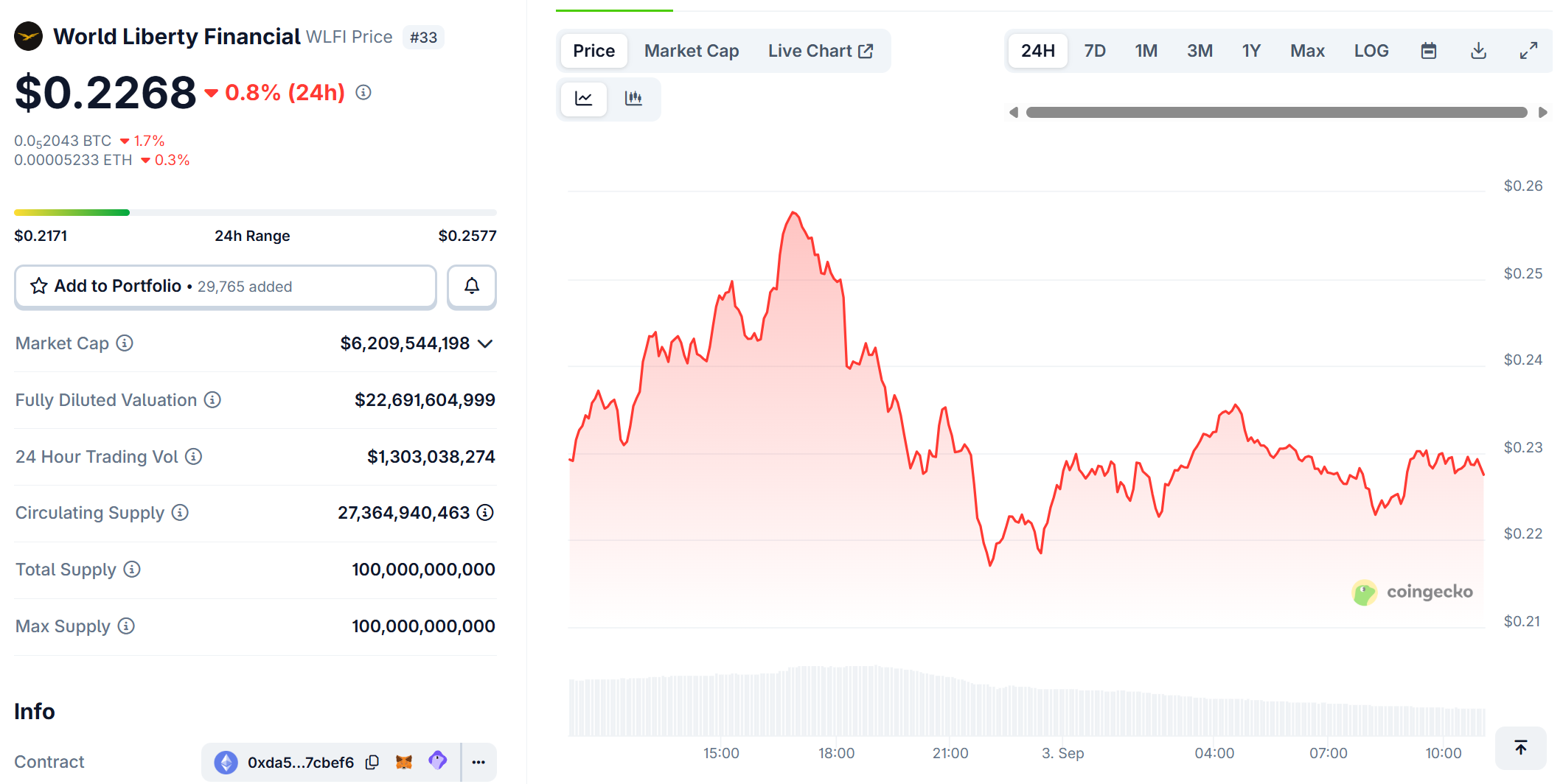Screen dimensions: 1563x784
Task: Switch to the Market Cap tab
Action: [691, 51]
